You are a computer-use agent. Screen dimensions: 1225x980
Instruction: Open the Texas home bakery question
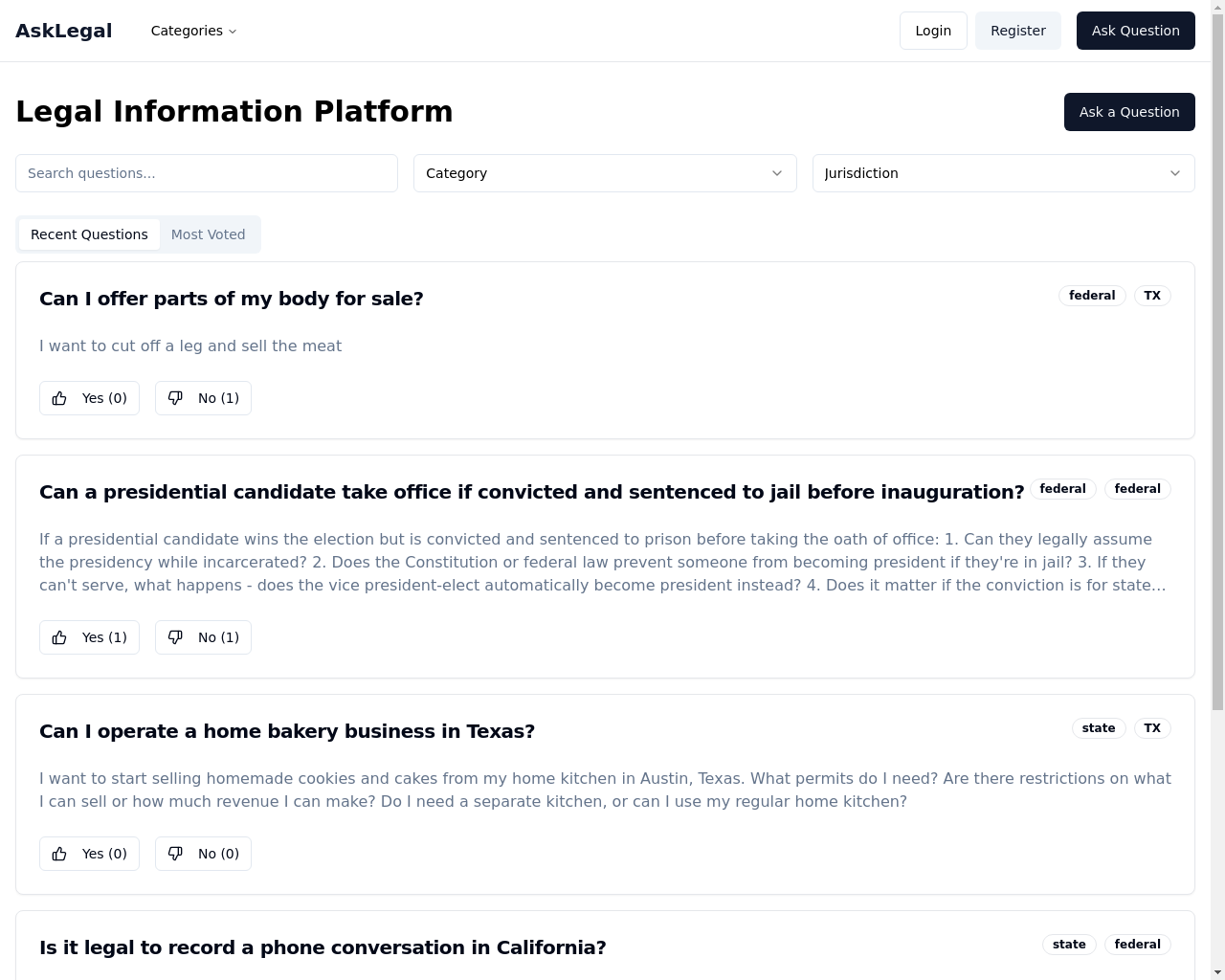tap(287, 731)
